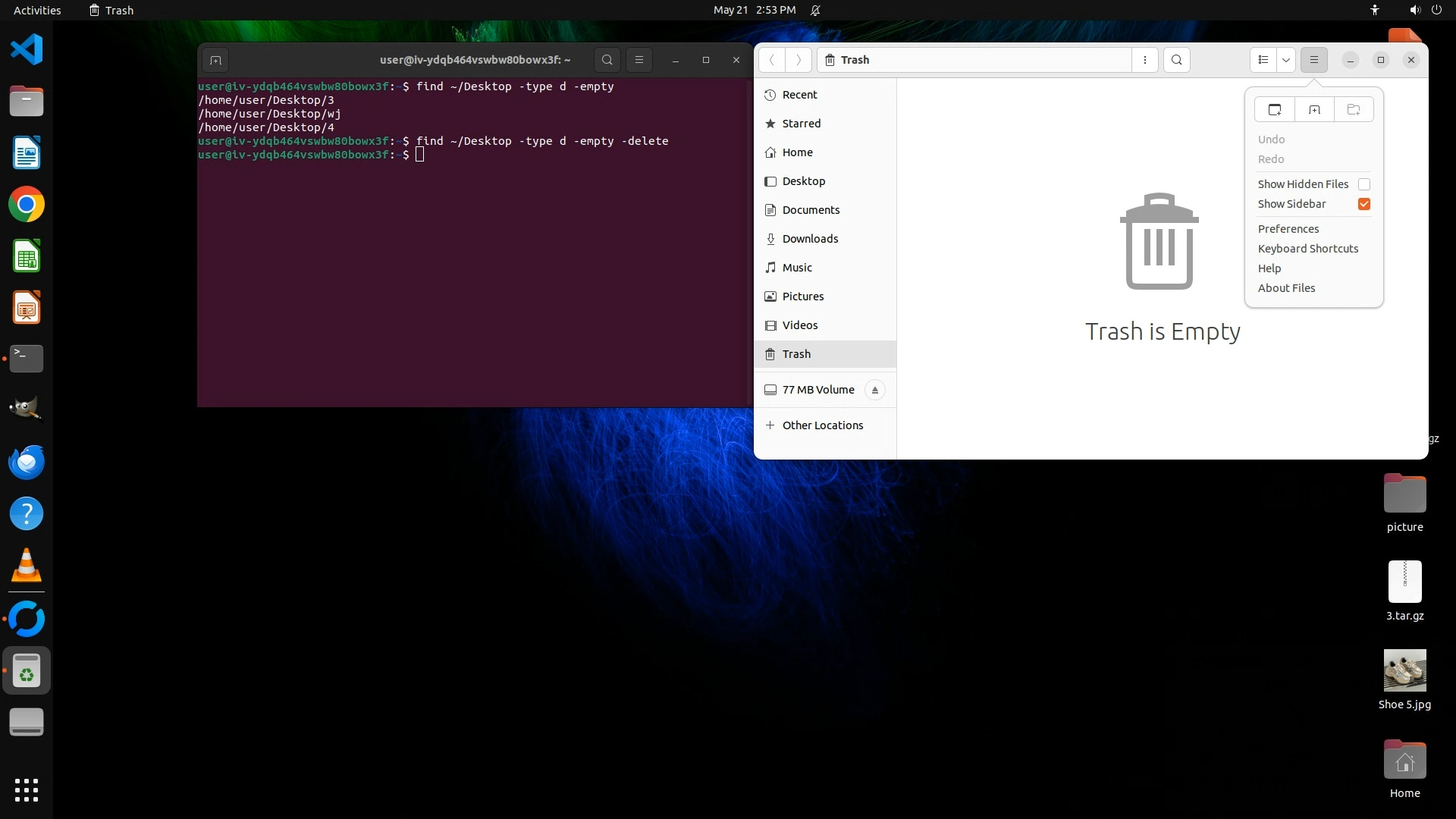Select Preferences in Files menu
The height and width of the screenshot is (819, 1456).
1288,229
